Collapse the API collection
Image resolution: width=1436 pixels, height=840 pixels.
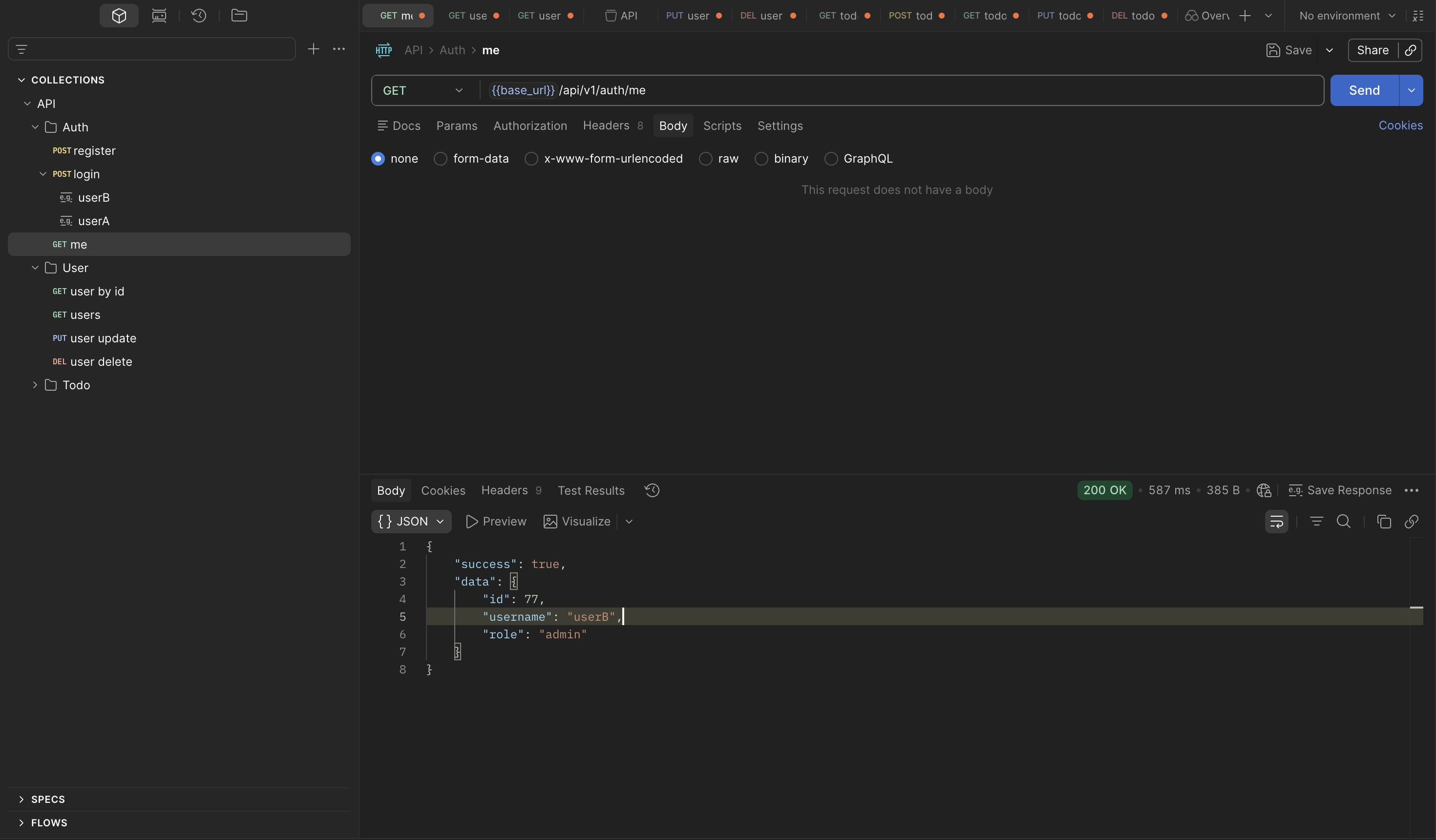(x=27, y=104)
